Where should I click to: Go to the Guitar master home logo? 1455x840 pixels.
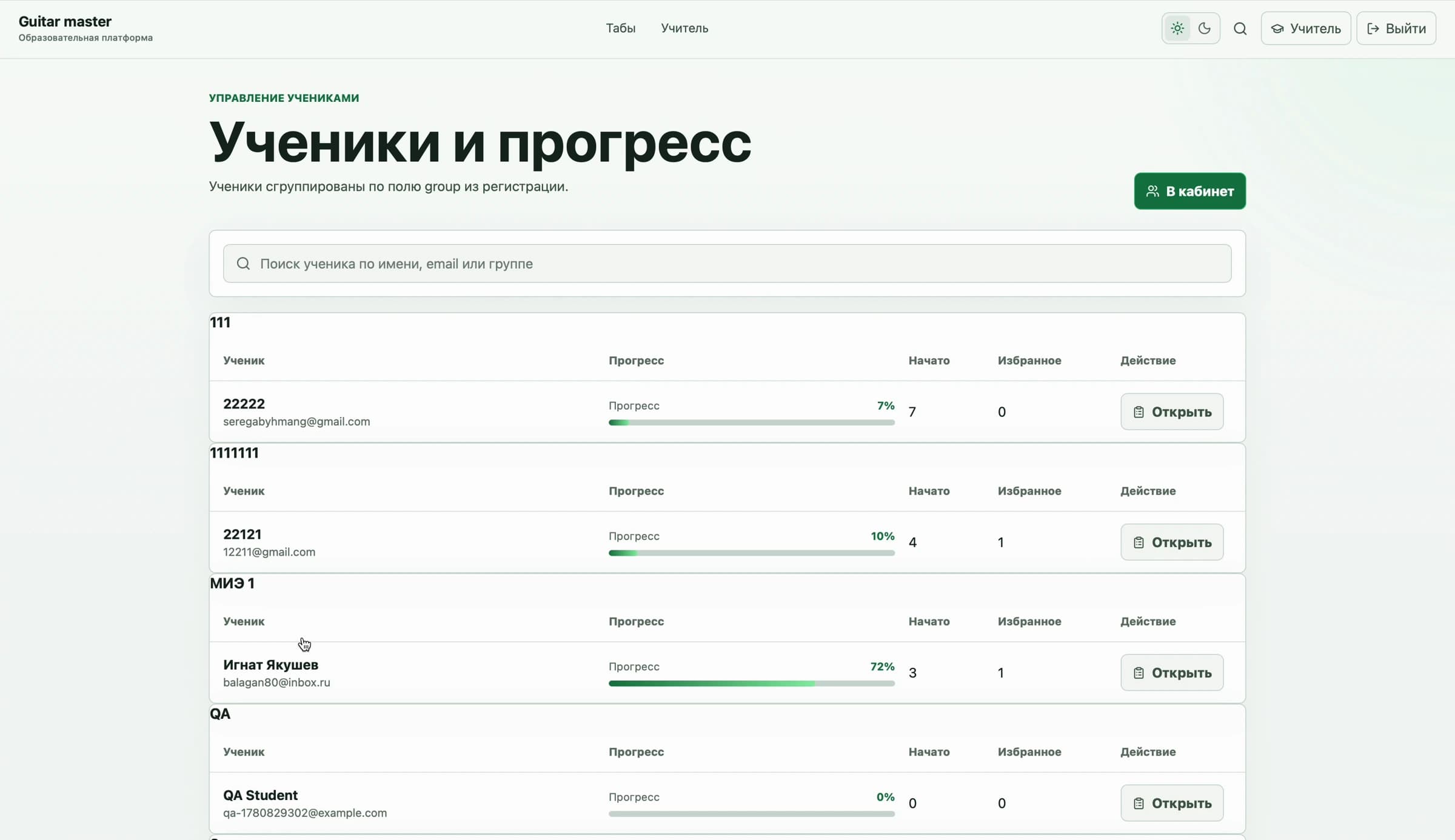click(85, 28)
